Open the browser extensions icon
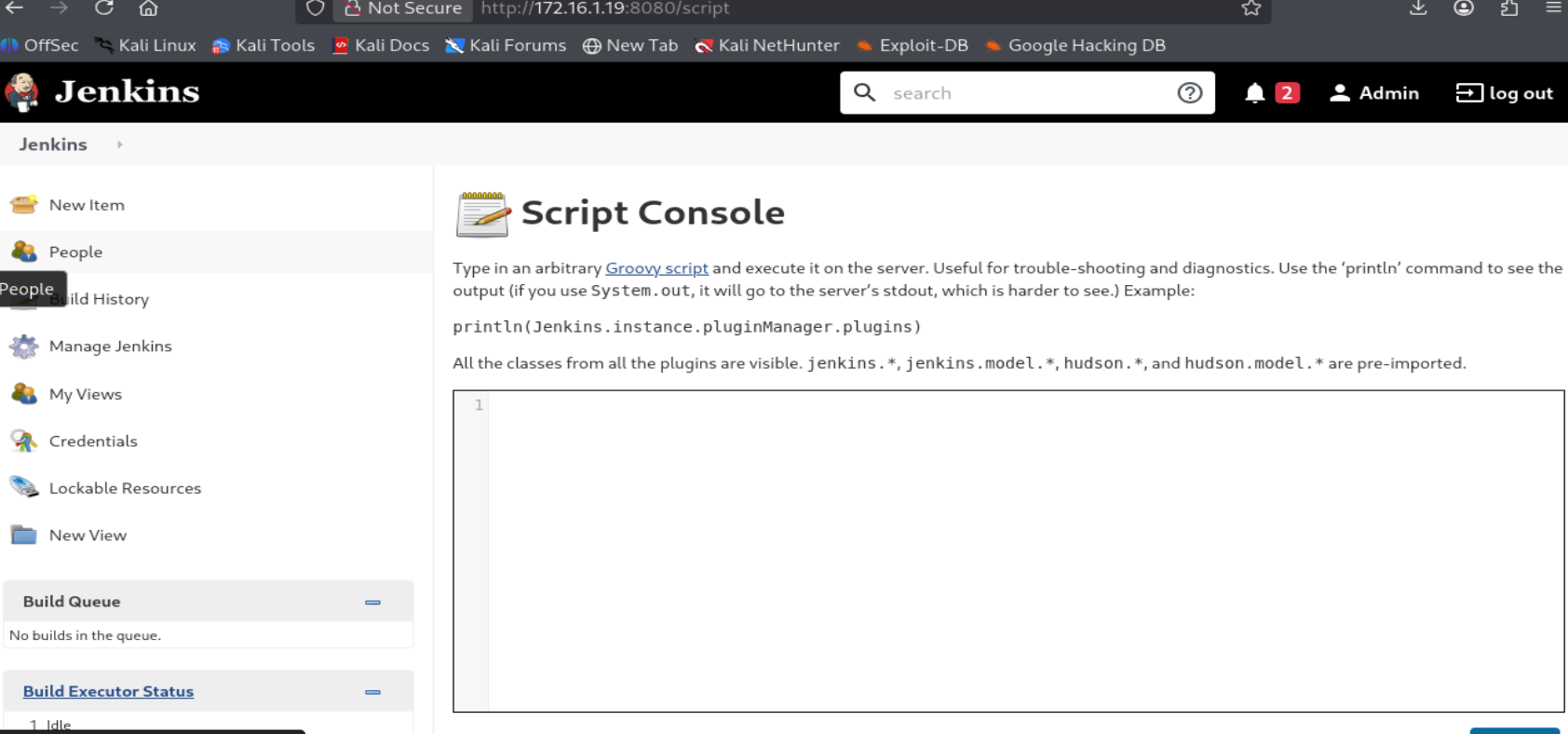 1509,7
